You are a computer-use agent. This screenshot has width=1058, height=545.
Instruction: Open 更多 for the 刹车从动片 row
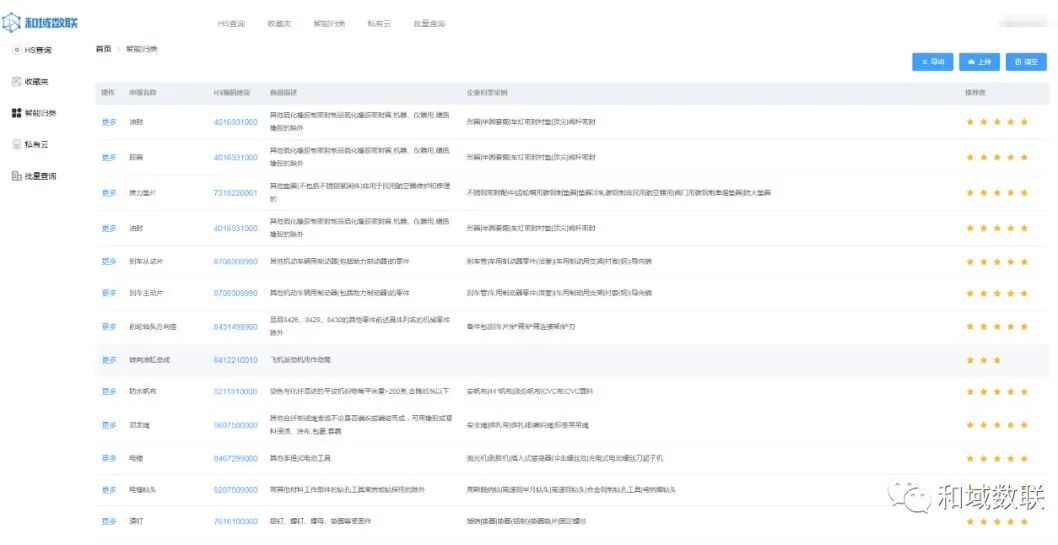pyautogui.click(x=109, y=261)
